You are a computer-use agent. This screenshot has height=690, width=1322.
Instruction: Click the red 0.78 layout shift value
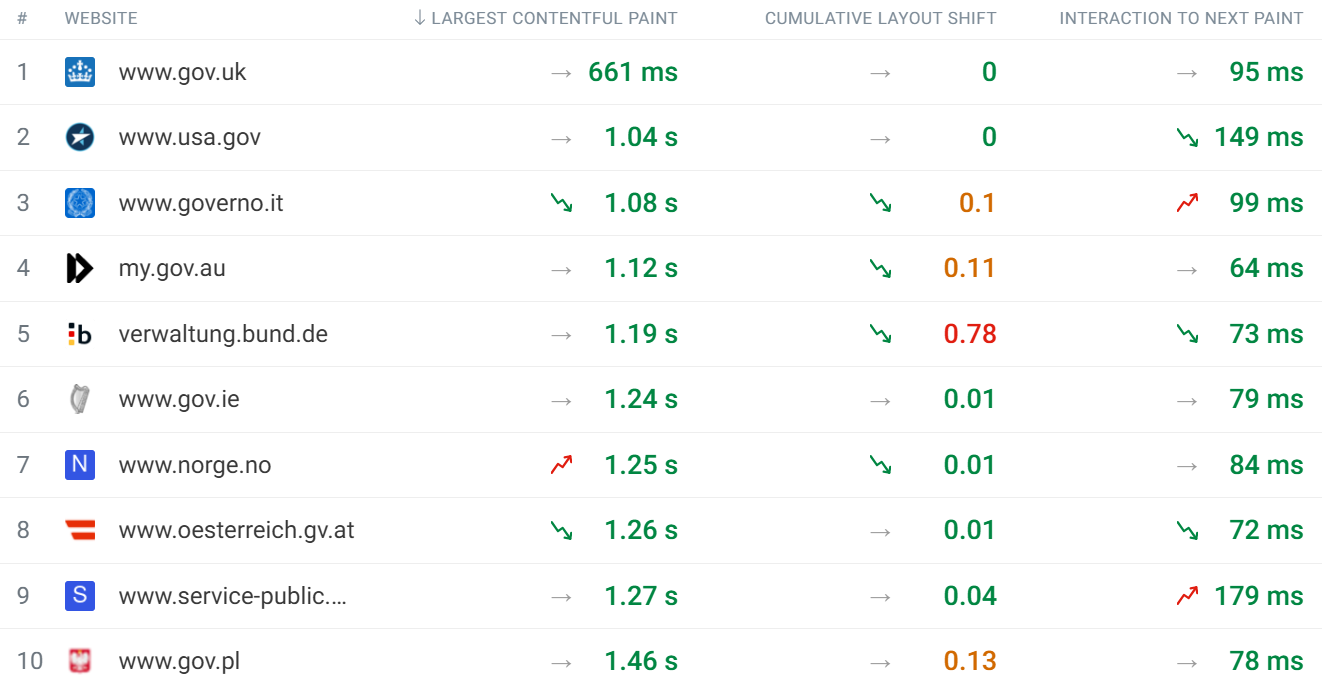pos(970,334)
